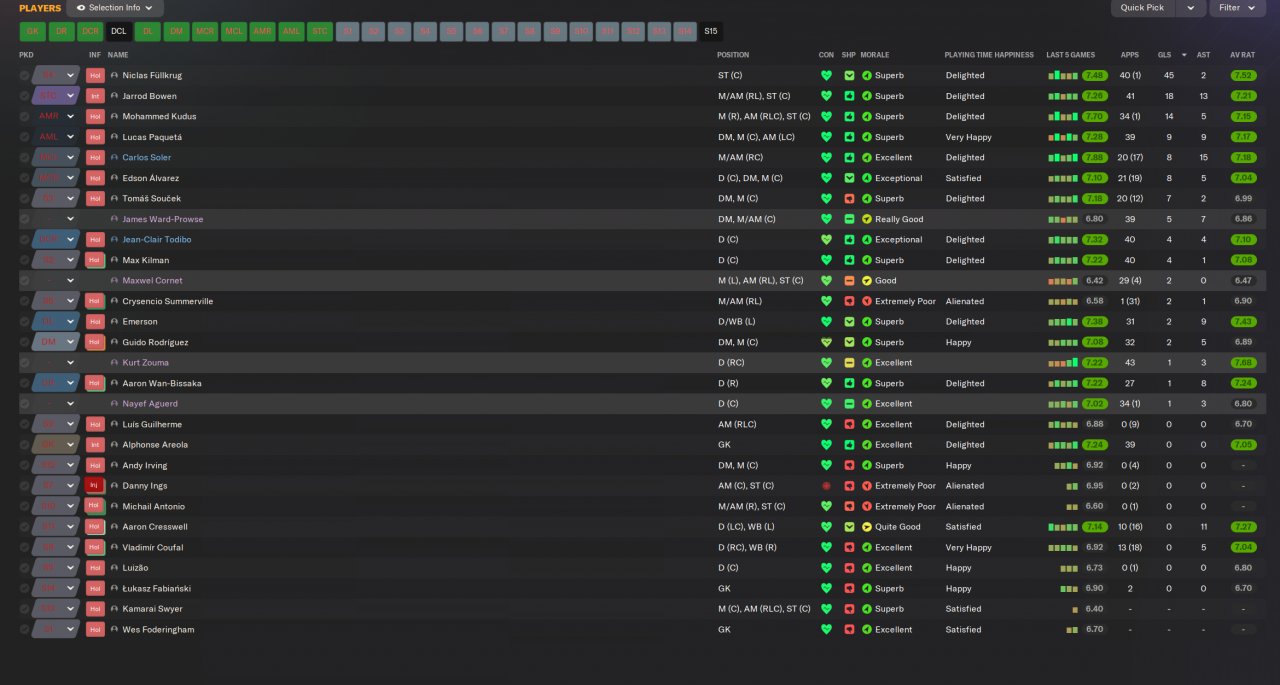Open James Ward-Prowse's empty position dropdown
Viewport: 1280px width, 685px height.
pyautogui.click(x=56, y=219)
